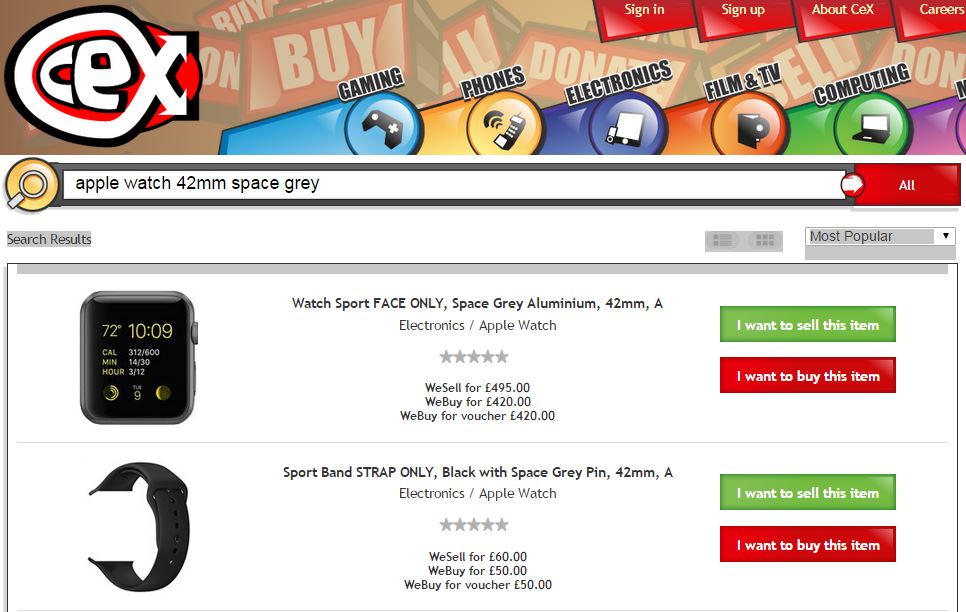This screenshot has height=612, width=966.
Task: Open the About CeX tab
Action: pyautogui.click(x=842, y=10)
